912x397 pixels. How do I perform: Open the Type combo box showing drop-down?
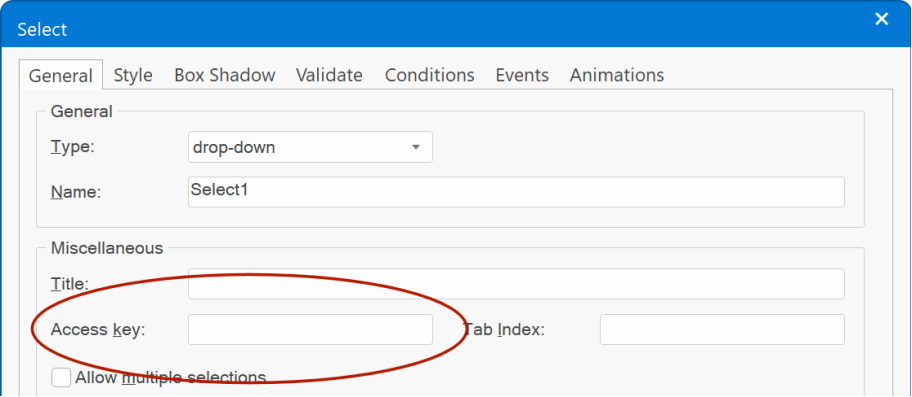(311, 147)
